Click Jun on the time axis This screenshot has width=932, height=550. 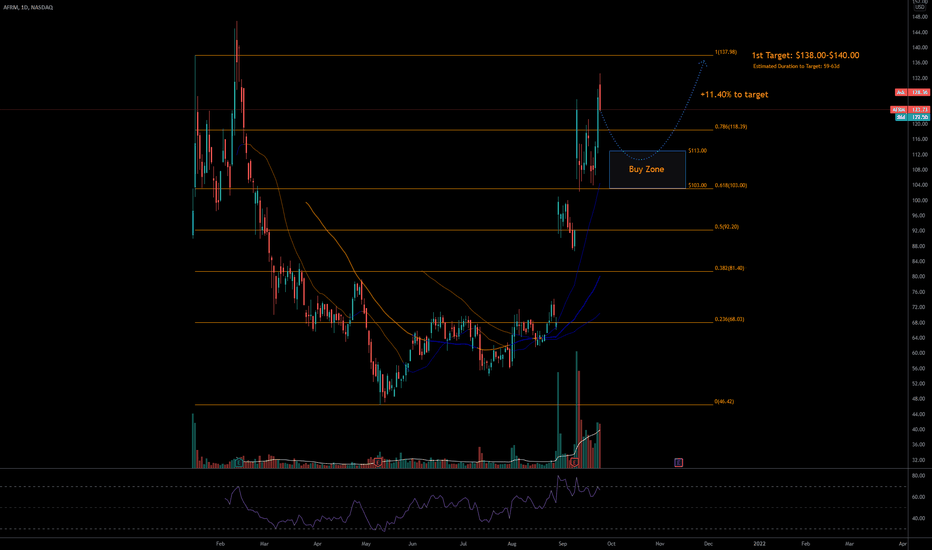(x=413, y=544)
